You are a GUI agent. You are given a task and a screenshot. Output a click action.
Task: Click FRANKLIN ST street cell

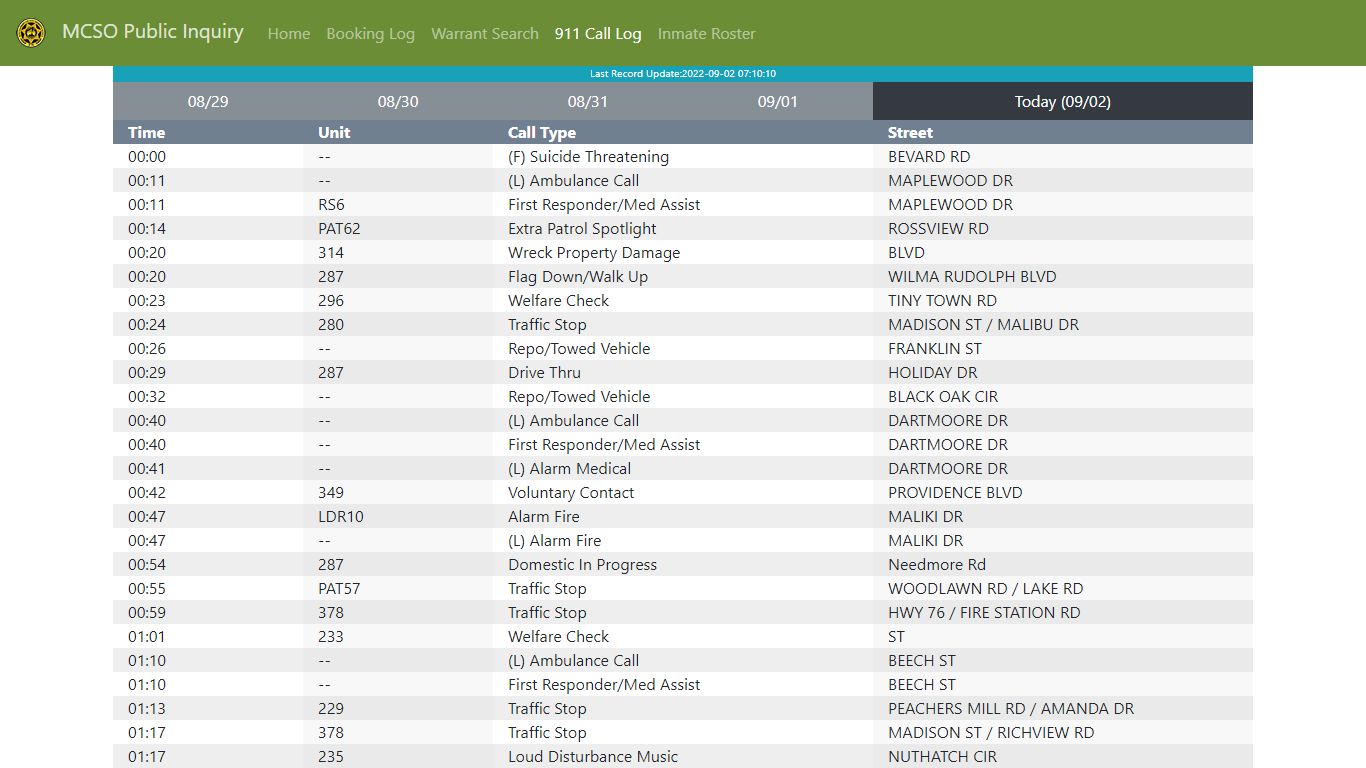(1063, 348)
